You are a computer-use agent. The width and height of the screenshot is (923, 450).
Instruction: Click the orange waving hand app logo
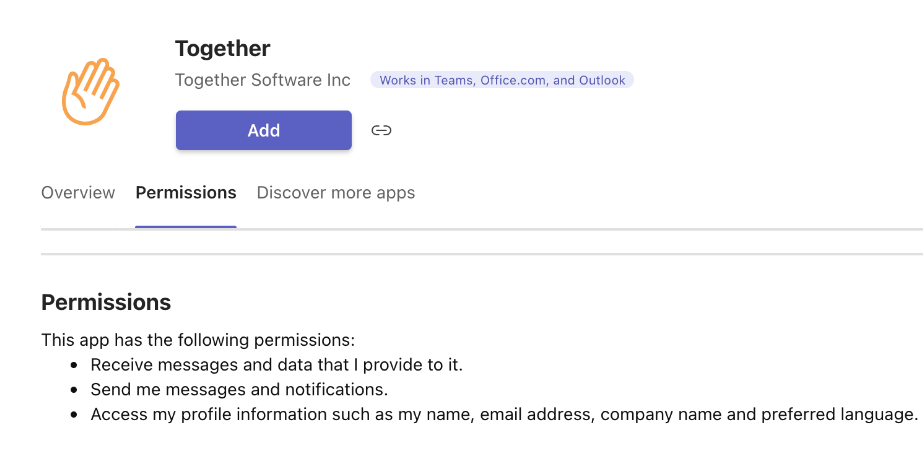[91, 91]
